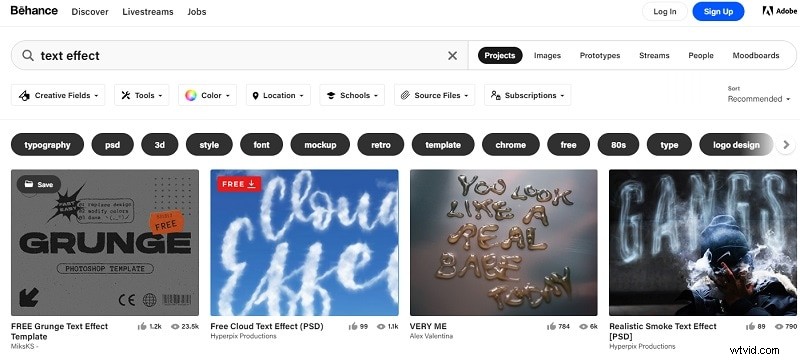Open FREE Grunge Text Effect Template title

tap(60, 331)
